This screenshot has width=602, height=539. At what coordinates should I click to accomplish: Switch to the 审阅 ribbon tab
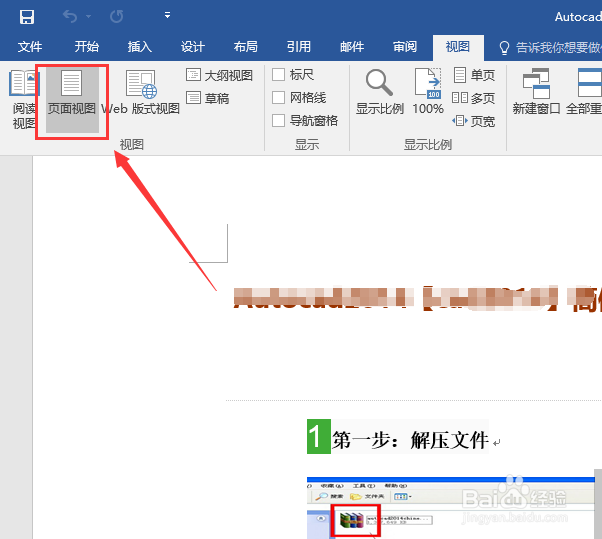pyautogui.click(x=405, y=47)
